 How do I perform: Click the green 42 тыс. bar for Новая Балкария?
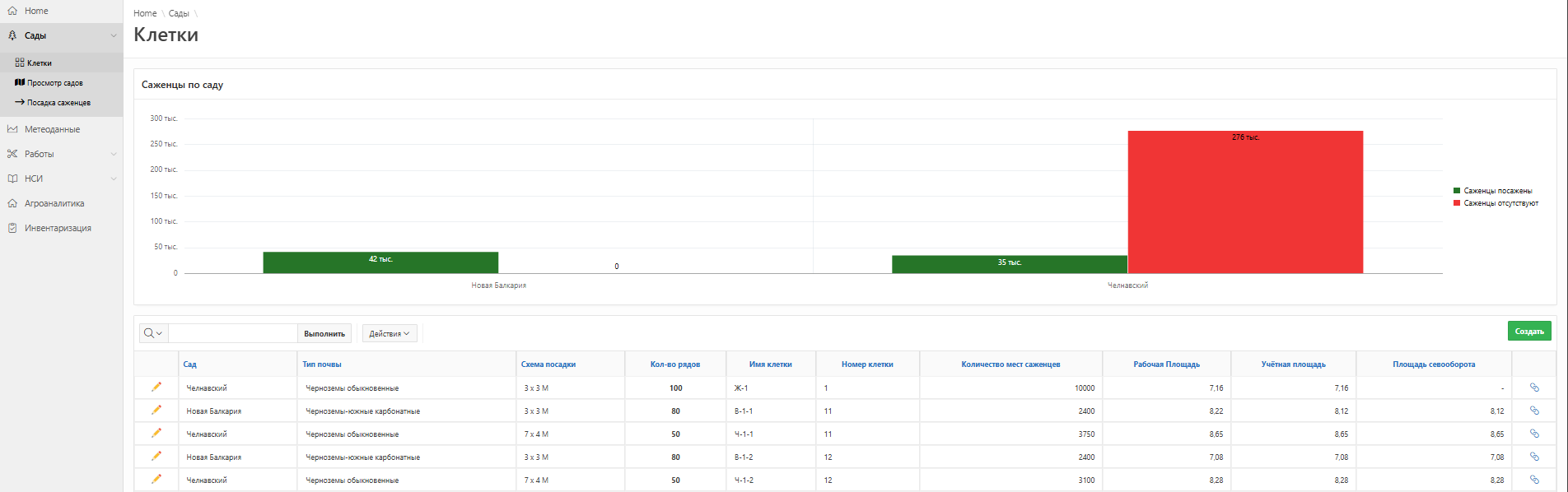point(380,262)
